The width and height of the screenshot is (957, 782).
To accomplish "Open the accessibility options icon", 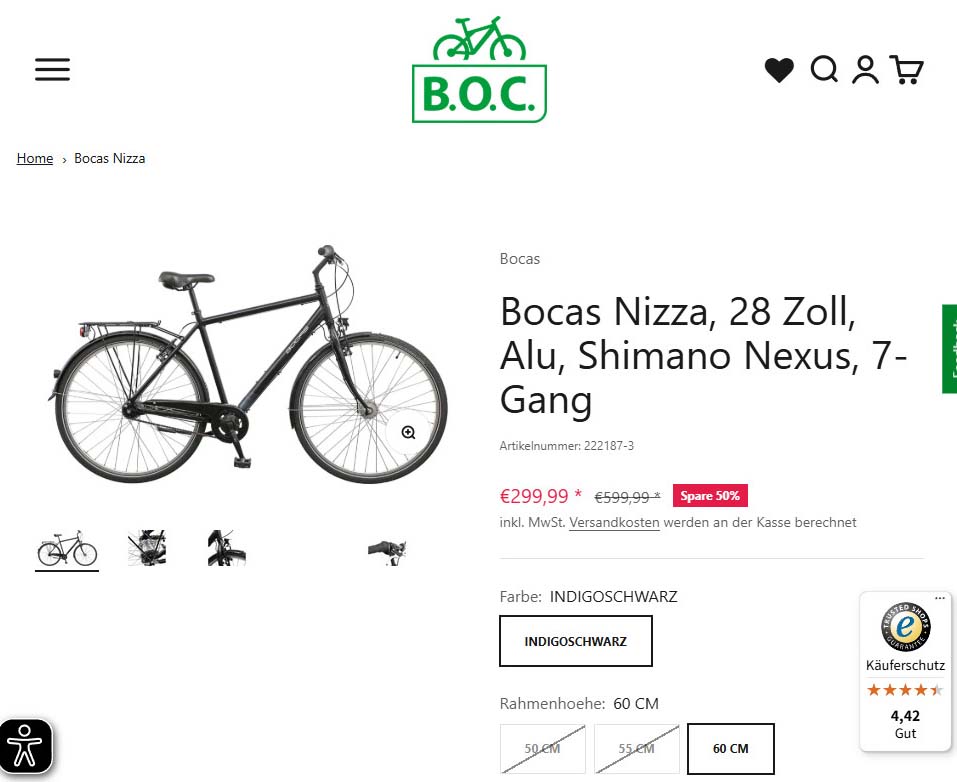I will 25,745.
